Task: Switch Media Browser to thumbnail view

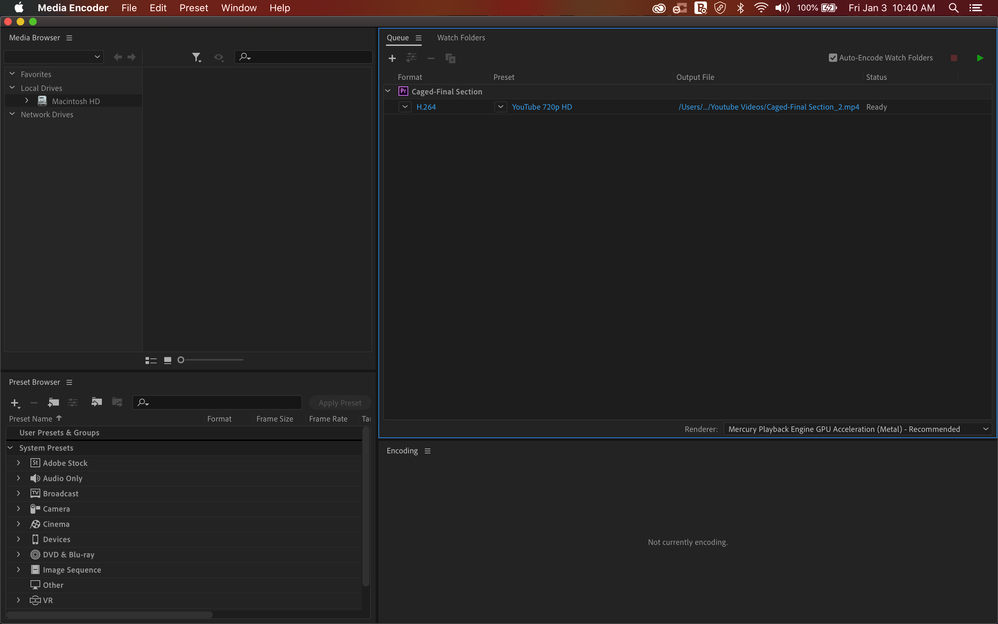Action: click(x=167, y=360)
